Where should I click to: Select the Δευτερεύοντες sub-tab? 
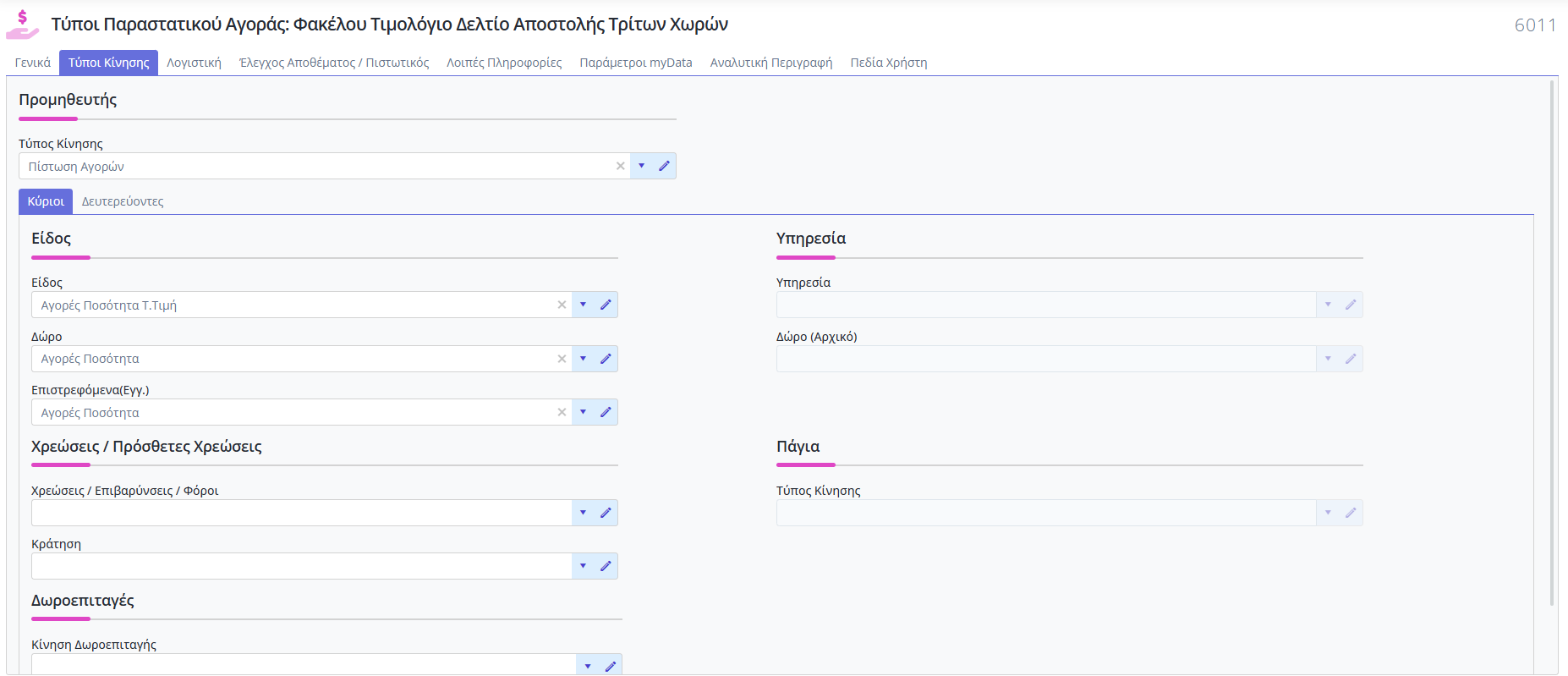click(123, 201)
